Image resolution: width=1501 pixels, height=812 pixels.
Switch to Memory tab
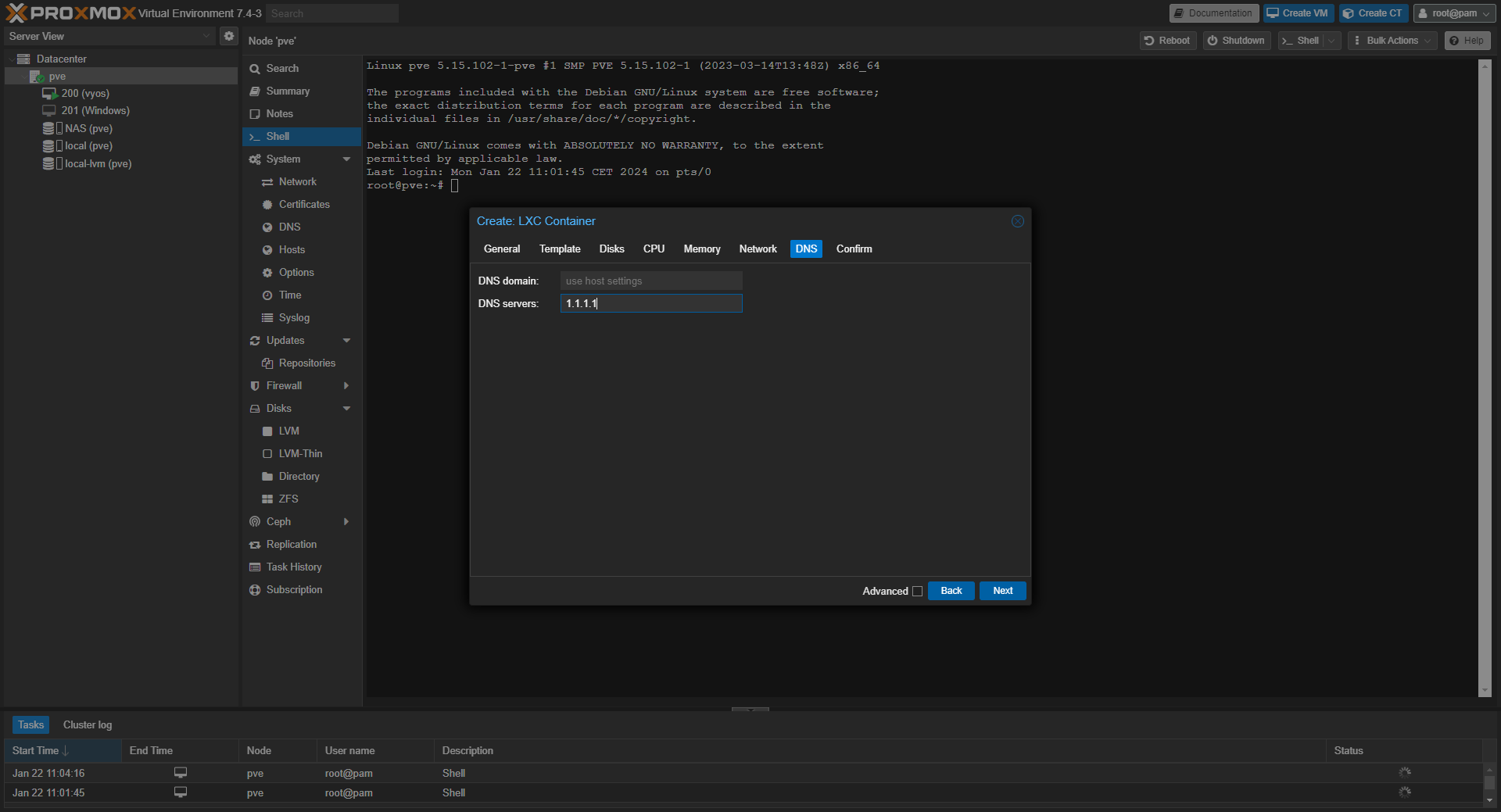click(702, 249)
